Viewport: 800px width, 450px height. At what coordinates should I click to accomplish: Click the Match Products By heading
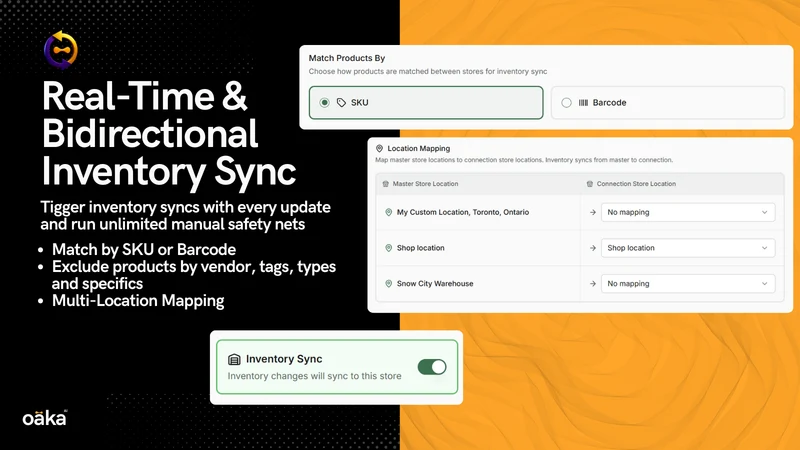347,58
